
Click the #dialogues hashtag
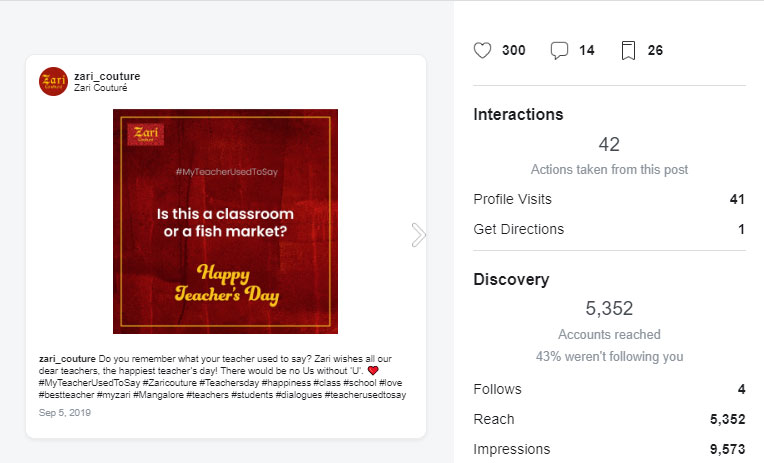pyautogui.click(x=299, y=395)
